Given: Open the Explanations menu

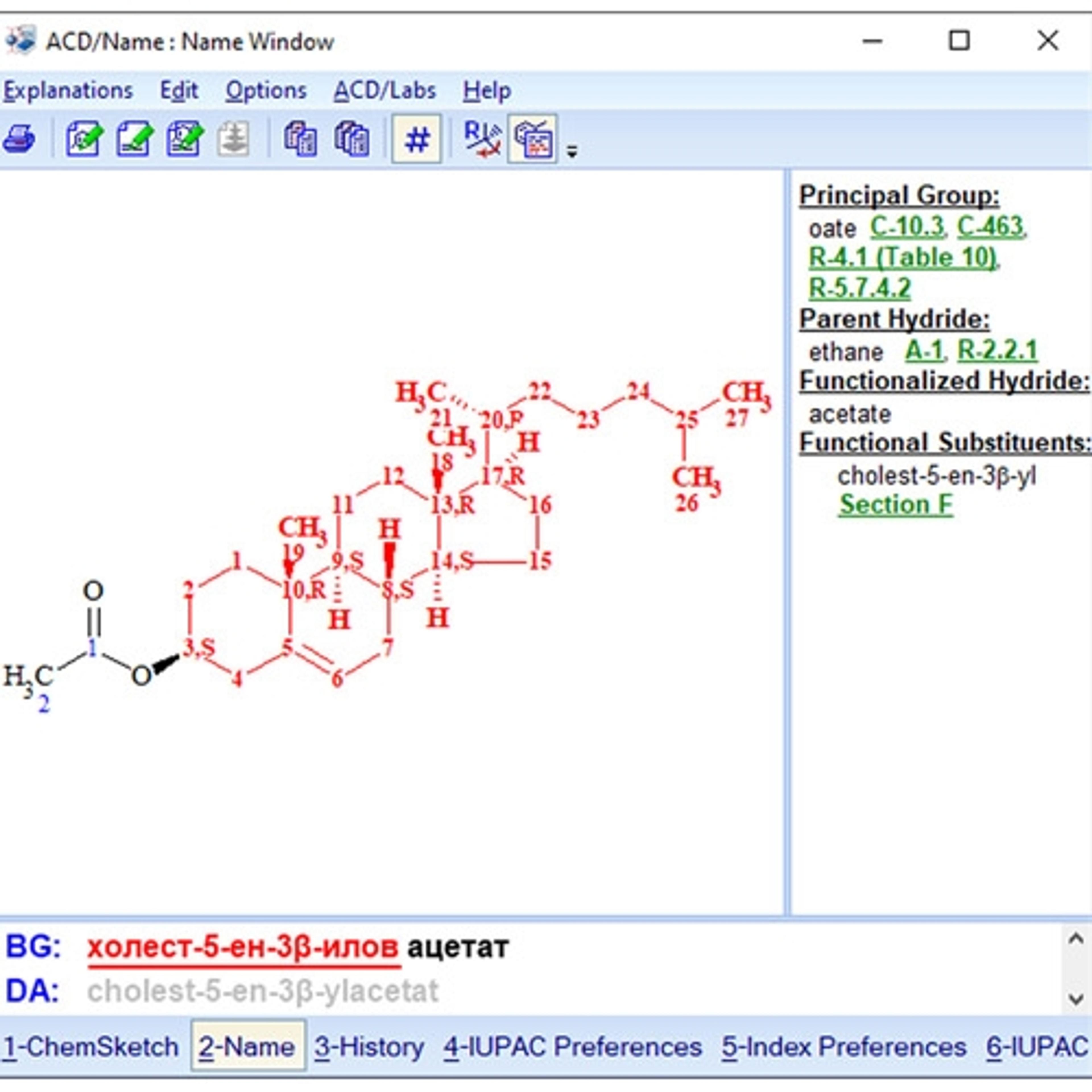Looking at the screenshot, I should click(68, 91).
